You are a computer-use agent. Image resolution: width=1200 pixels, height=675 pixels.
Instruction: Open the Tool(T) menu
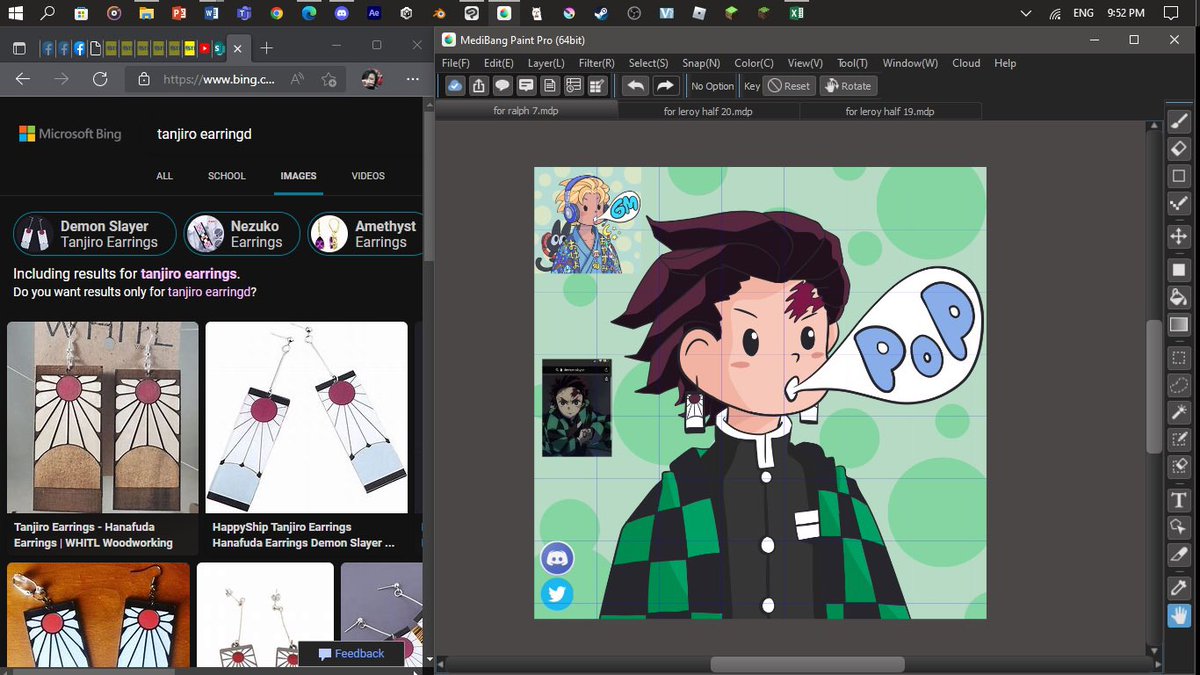(x=852, y=63)
